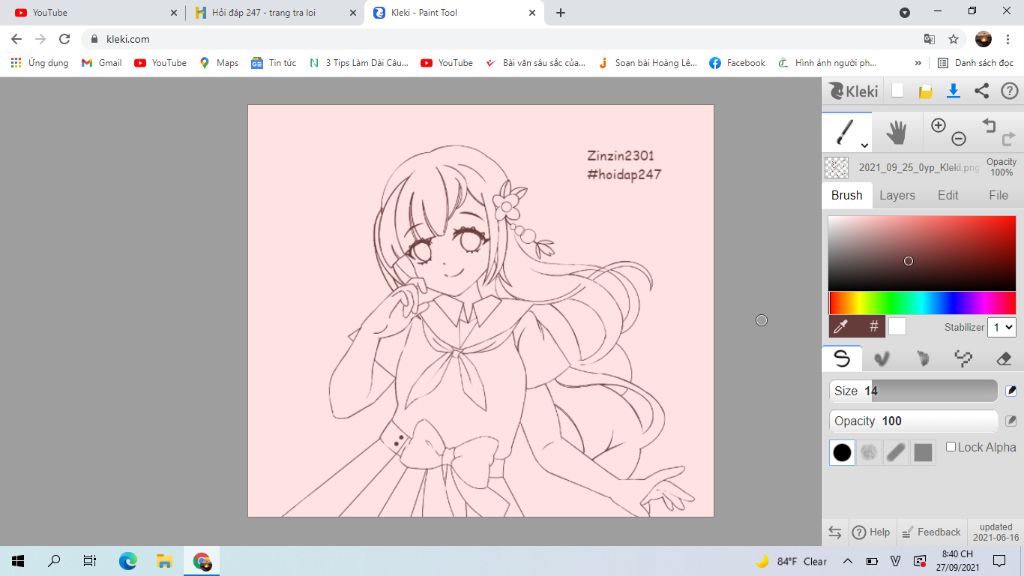
Task: Choose the calligraphy slanted brush tip
Action: tap(896, 452)
